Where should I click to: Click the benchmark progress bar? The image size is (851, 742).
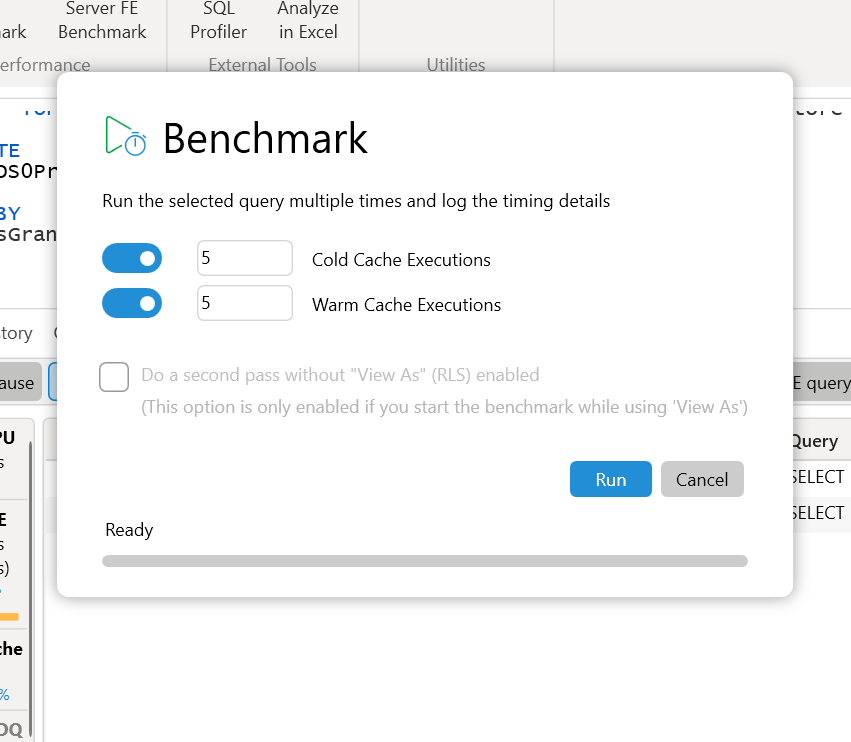424,562
